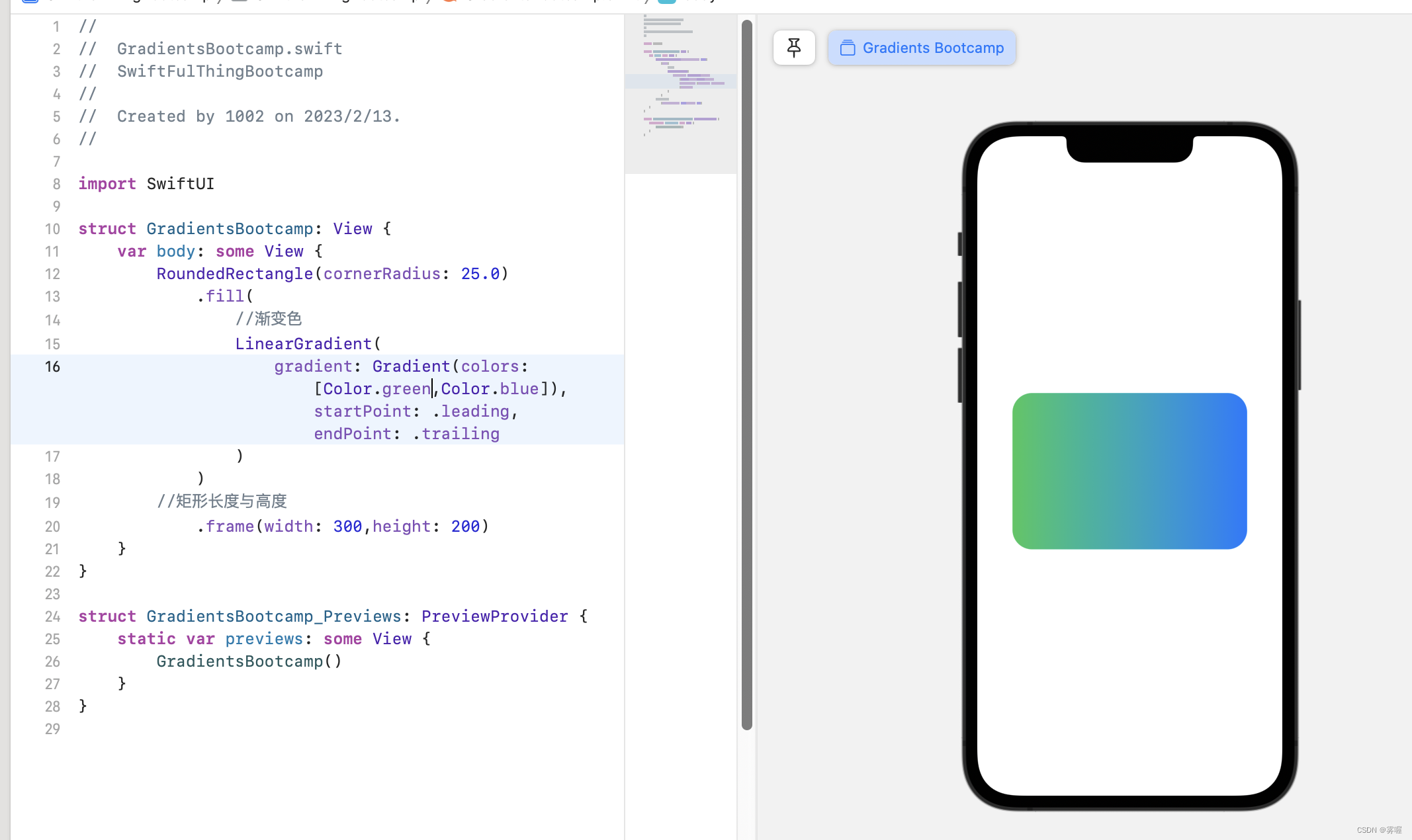Screen dimensions: 1412x840
Task: Click the code minimap overview
Action: pyautogui.click(x=680, y=93)
